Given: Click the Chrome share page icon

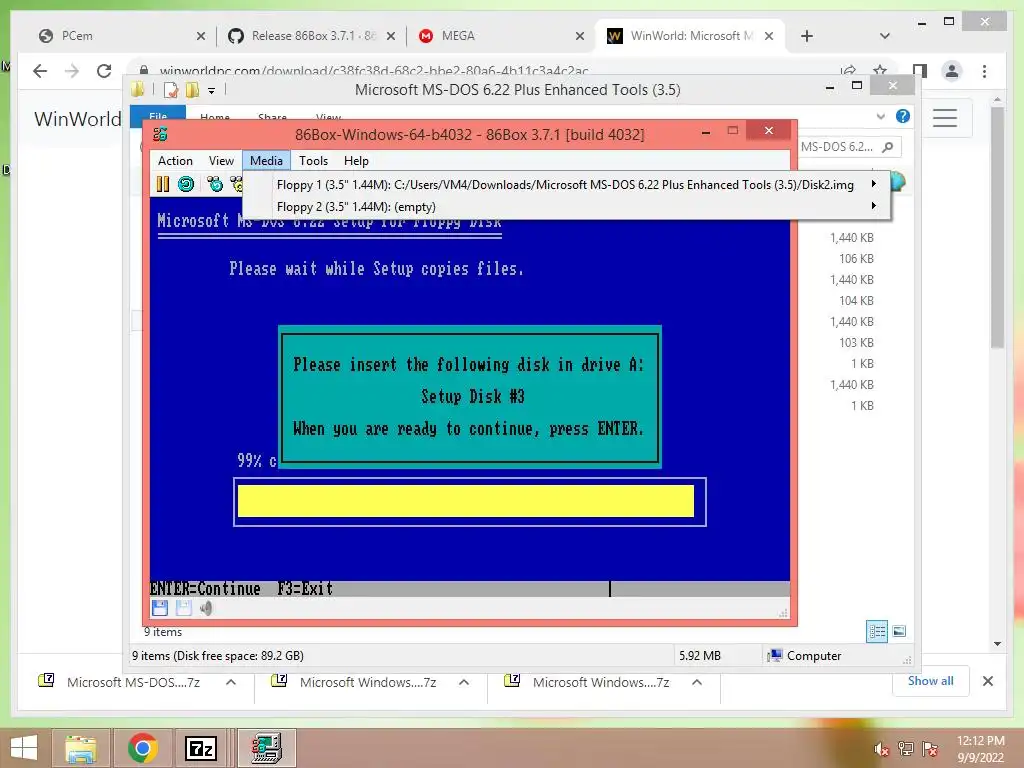Looking at the screenshot, I should [x=848, y=71].
